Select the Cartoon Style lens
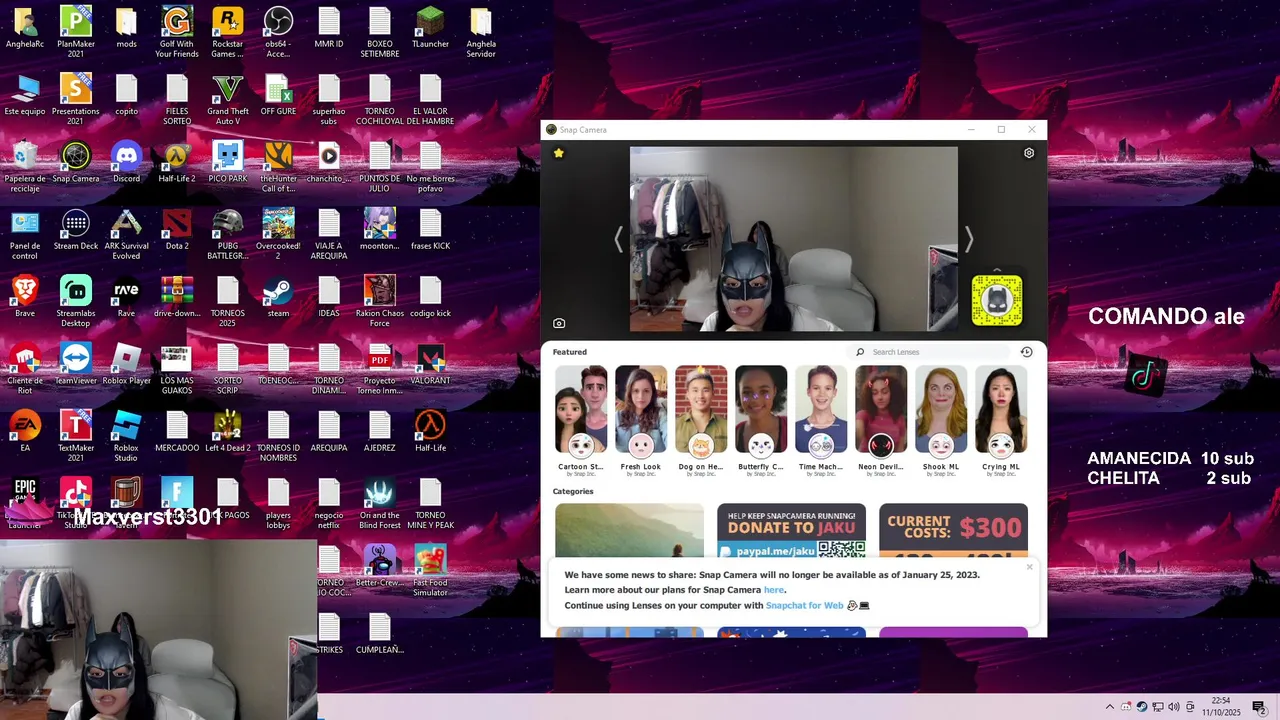Image resolution: width=1280 pixels, height=720 pixels. [581, 420]
